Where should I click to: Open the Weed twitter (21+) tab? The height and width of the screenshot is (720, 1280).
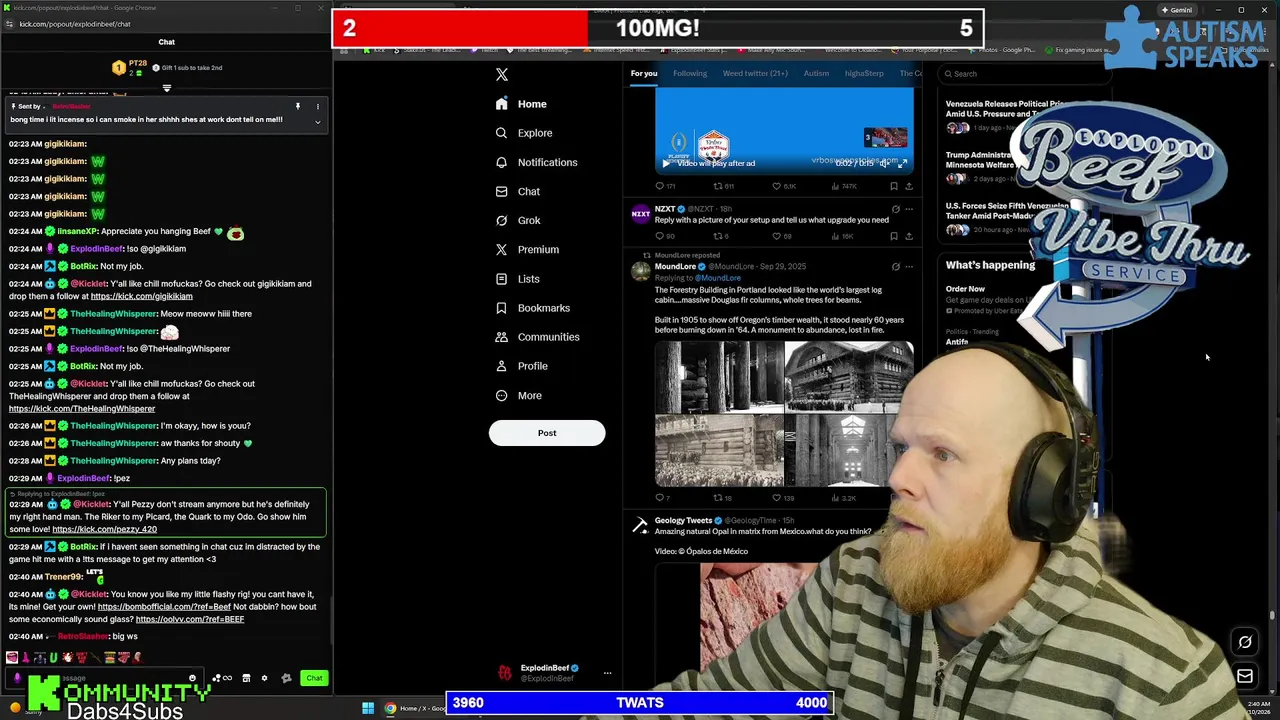coord(755,73)
